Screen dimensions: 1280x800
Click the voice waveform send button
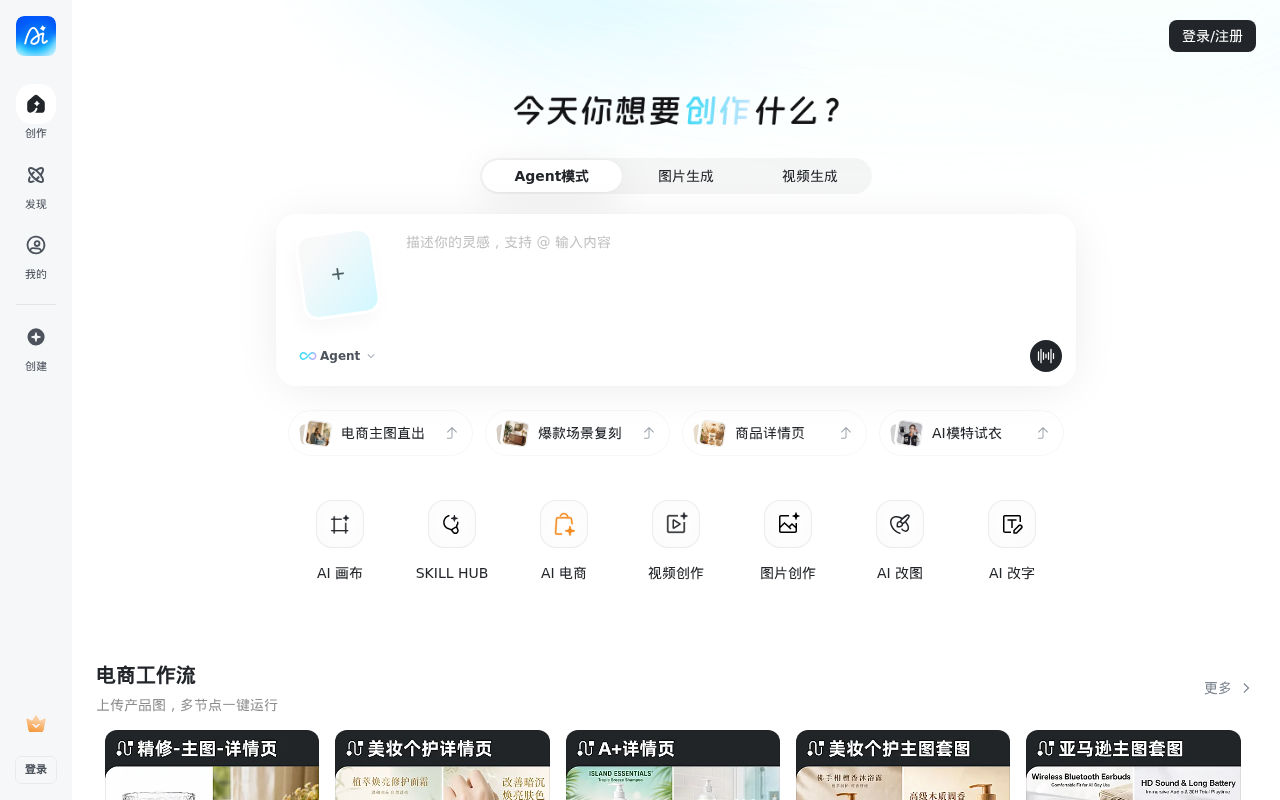1046,356
